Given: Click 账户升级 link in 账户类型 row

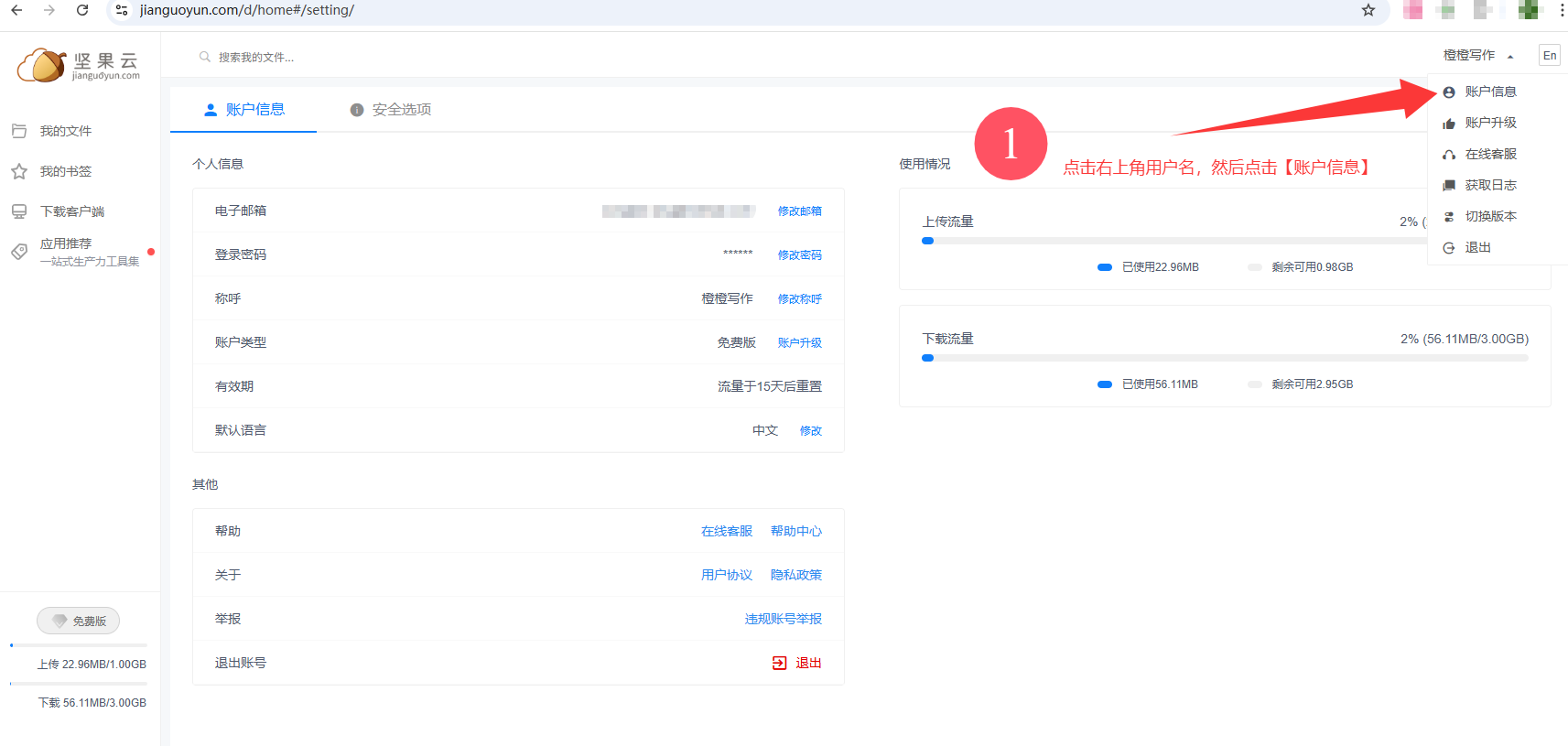Looking at the screenshot, I should 800,342.
